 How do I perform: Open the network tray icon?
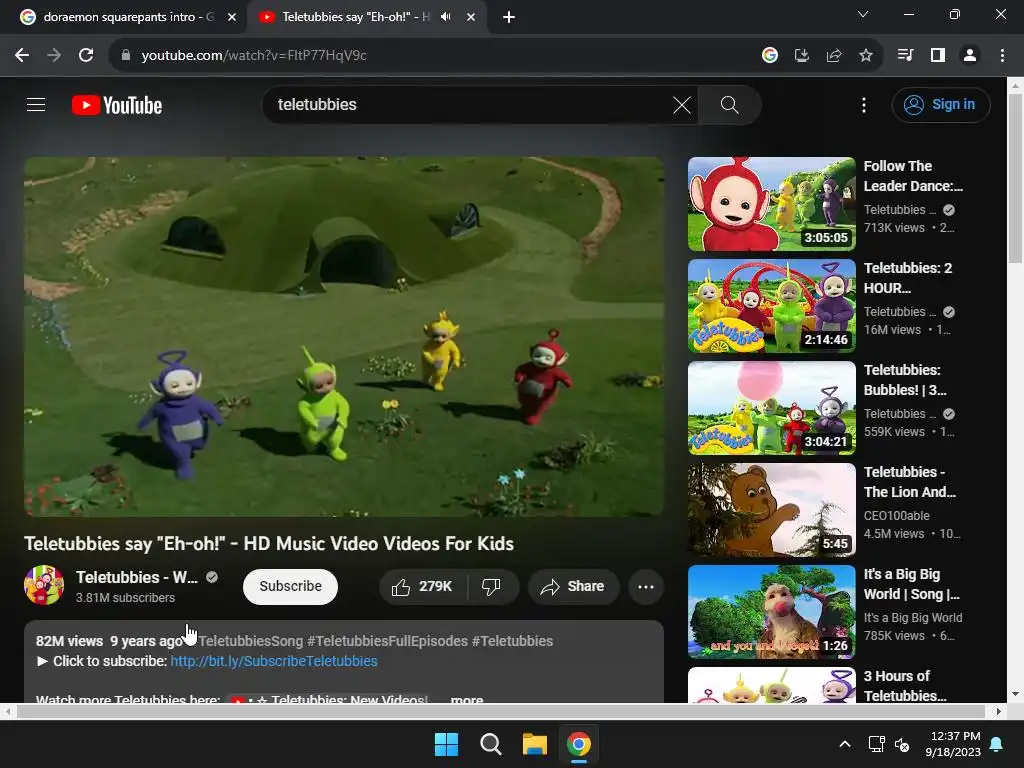coord(876,744)
